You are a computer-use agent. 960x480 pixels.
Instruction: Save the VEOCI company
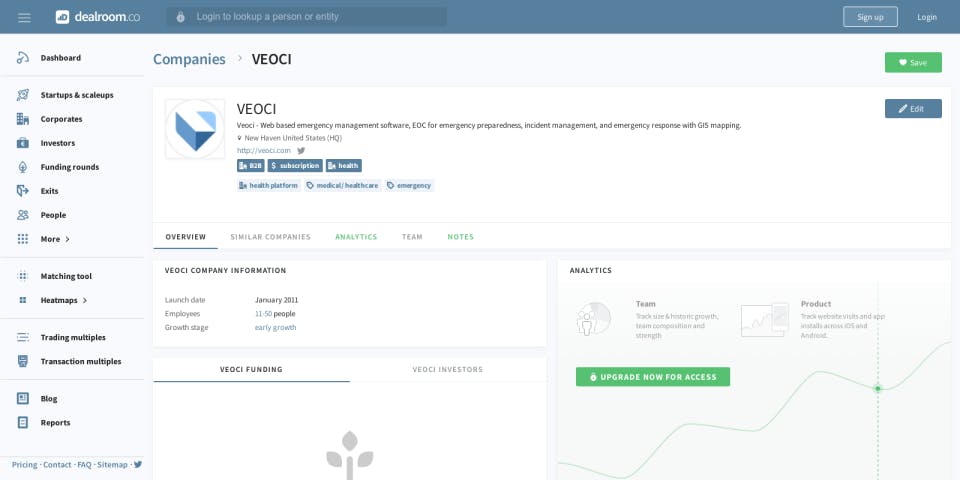(x=913, y=62)
